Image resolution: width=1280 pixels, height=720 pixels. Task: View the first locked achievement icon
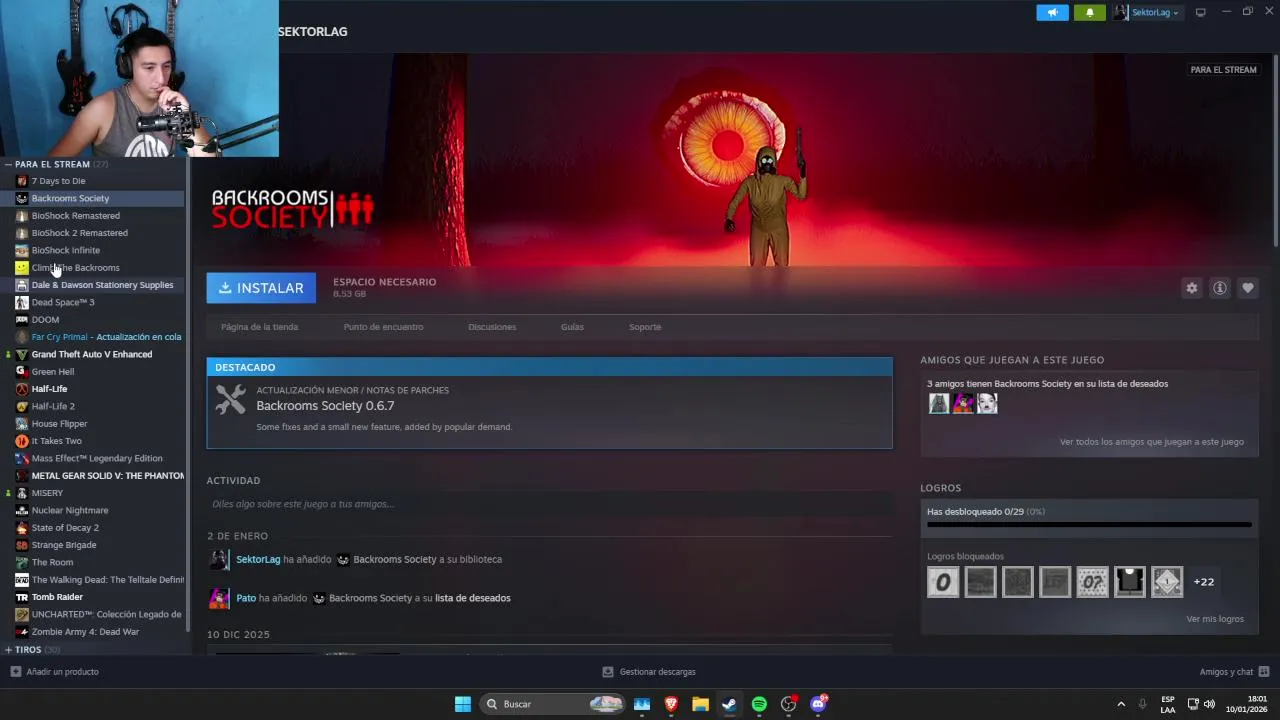pos(943,582)
